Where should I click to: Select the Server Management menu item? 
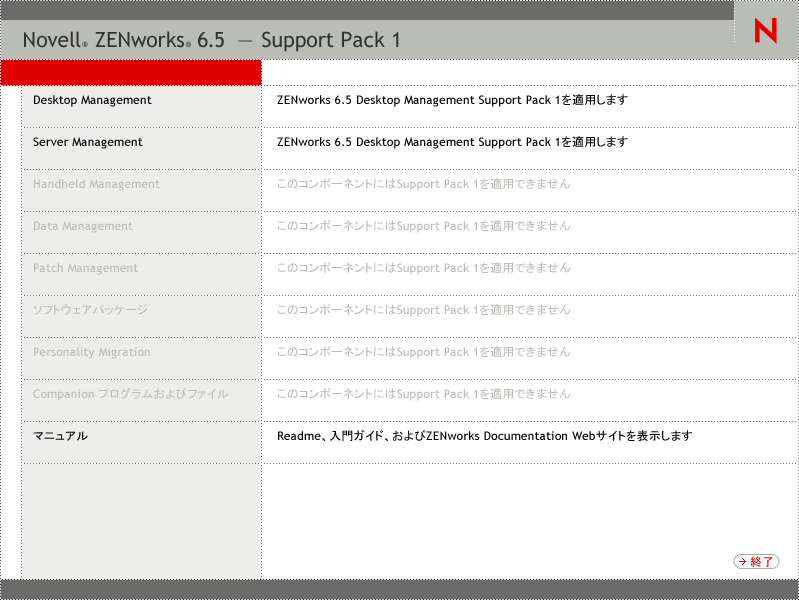(x=88, y=142)
